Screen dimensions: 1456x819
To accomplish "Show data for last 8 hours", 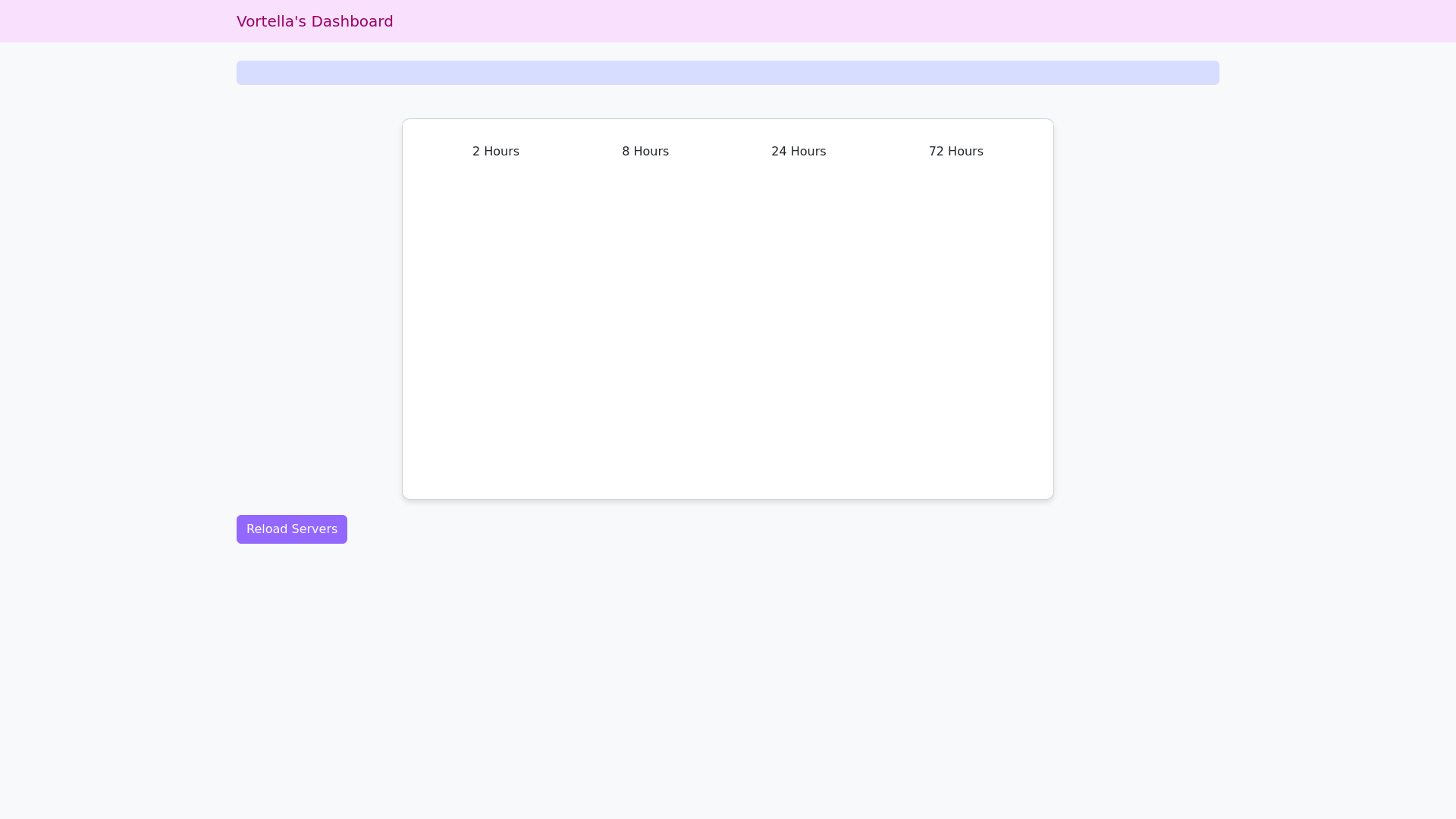I will (645, 152).
